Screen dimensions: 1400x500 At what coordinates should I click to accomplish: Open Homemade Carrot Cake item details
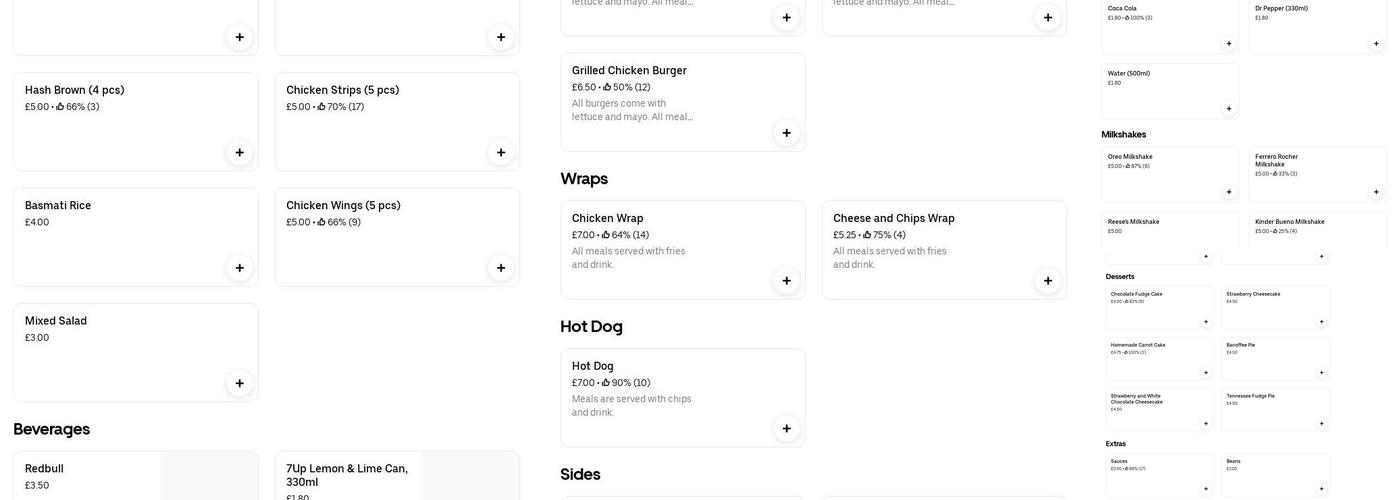point(1138,345)
